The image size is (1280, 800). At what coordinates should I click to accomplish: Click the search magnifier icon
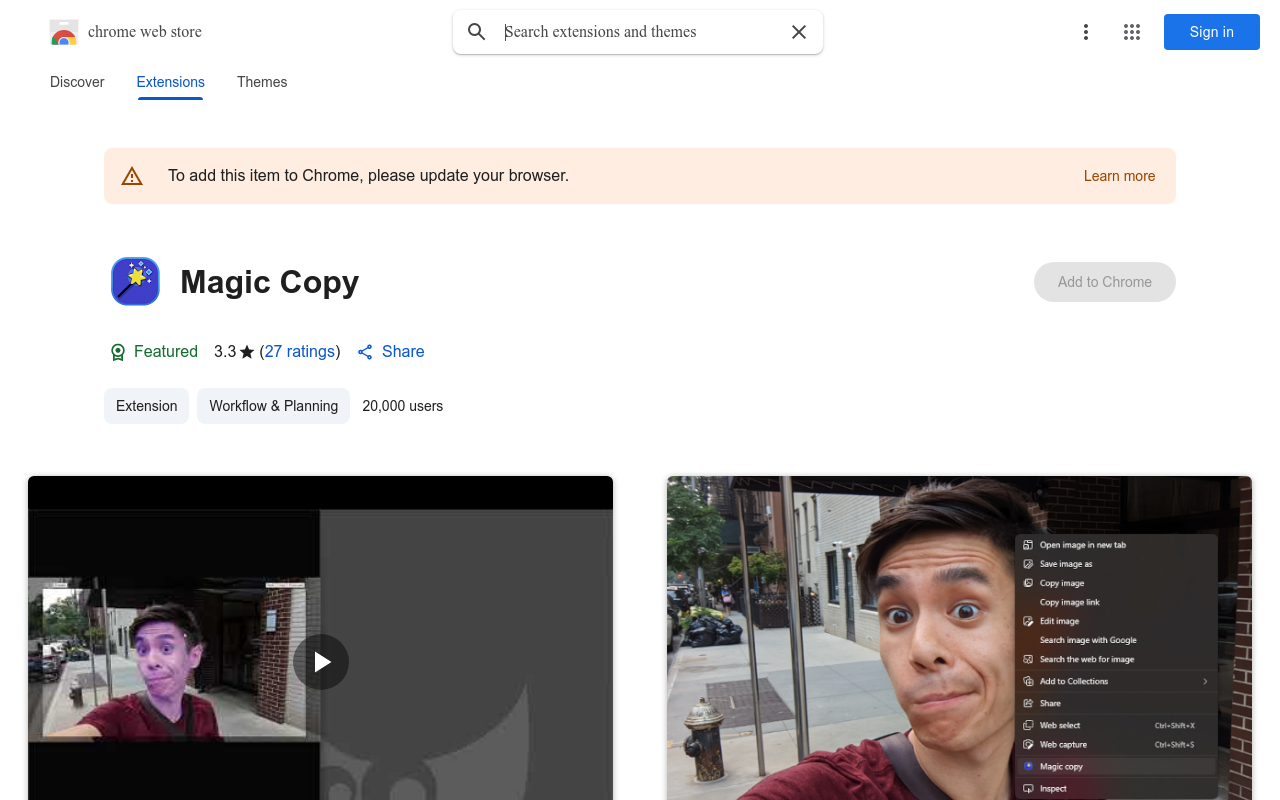coord(477,32)
